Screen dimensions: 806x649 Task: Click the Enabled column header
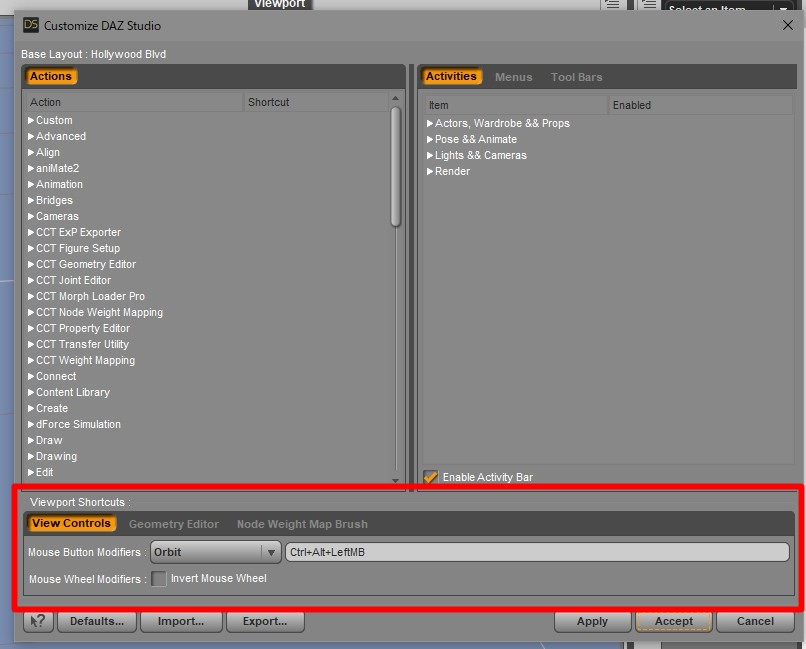pyautogui.click(x=701, y=105)
